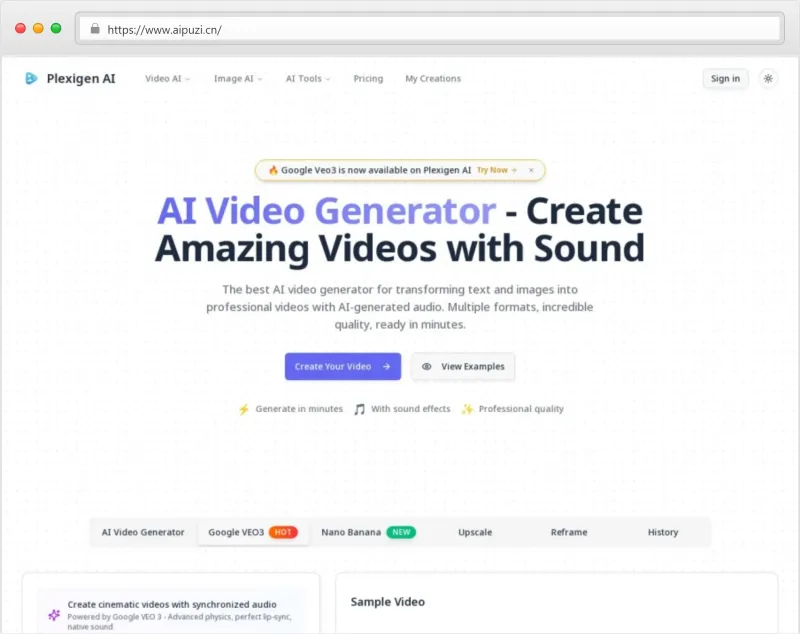Viewport: 800px width, 634px height.
Task: Expand the Video AI dropdown menu
Action: tap(167, 79)
